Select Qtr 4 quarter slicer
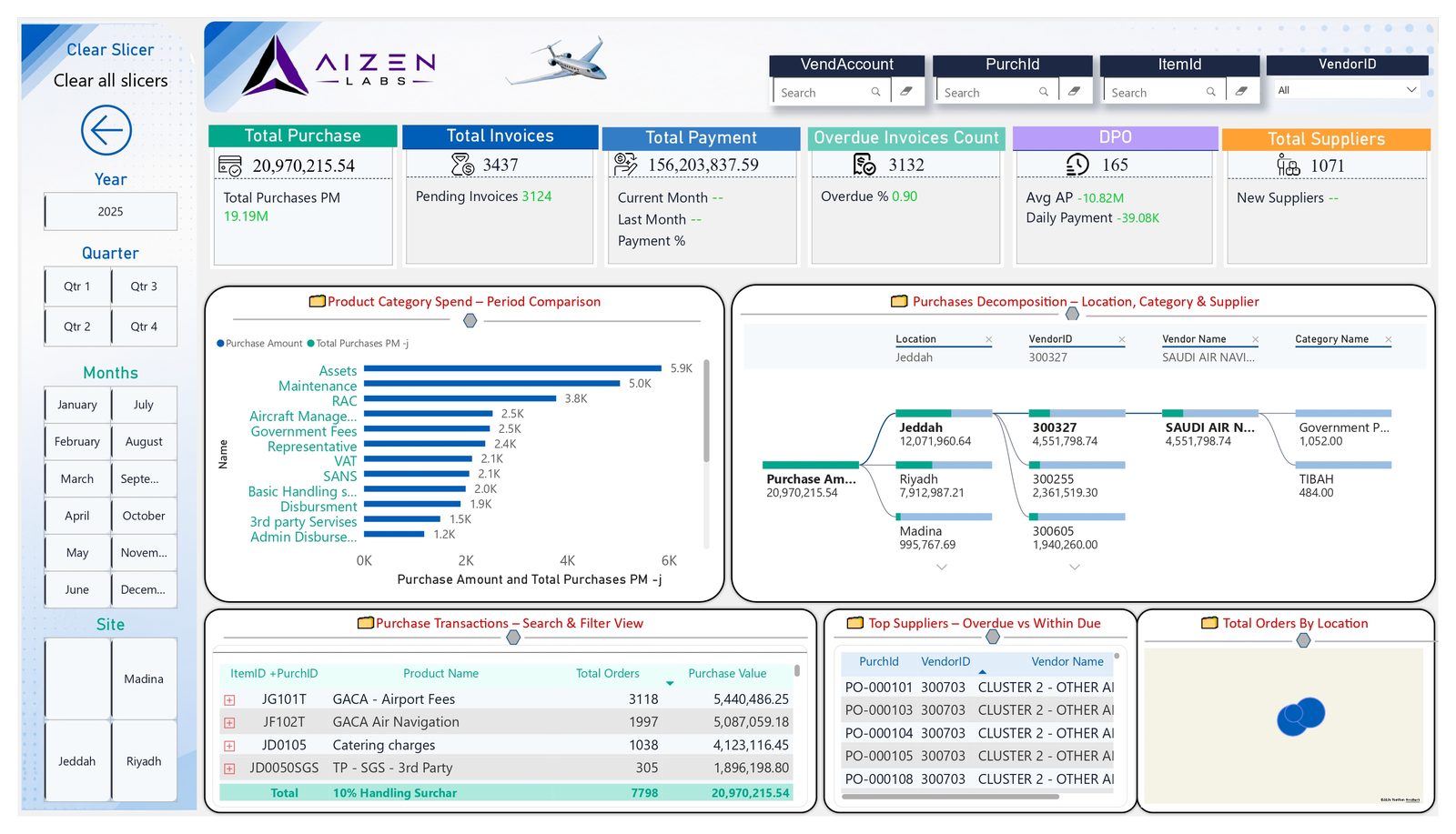Viewport: 1456px width, 834px height. [144, 327]
